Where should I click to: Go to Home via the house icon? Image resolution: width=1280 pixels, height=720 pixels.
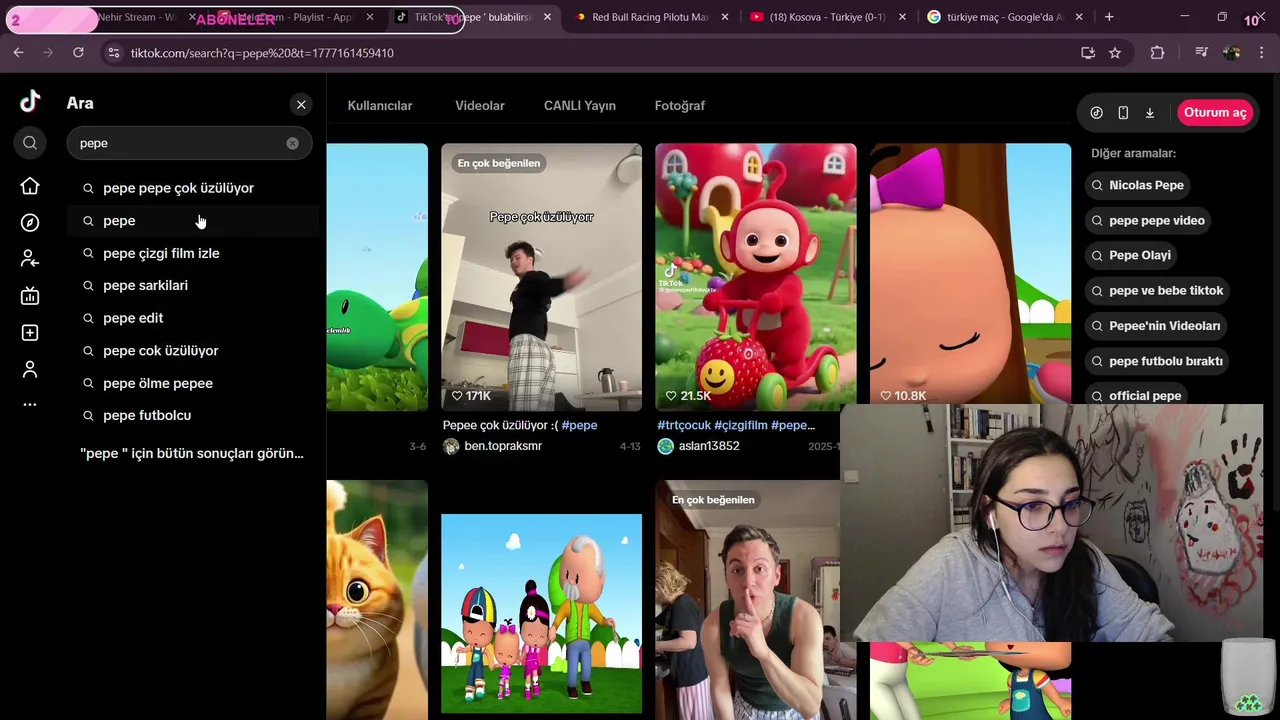[30, 186]
